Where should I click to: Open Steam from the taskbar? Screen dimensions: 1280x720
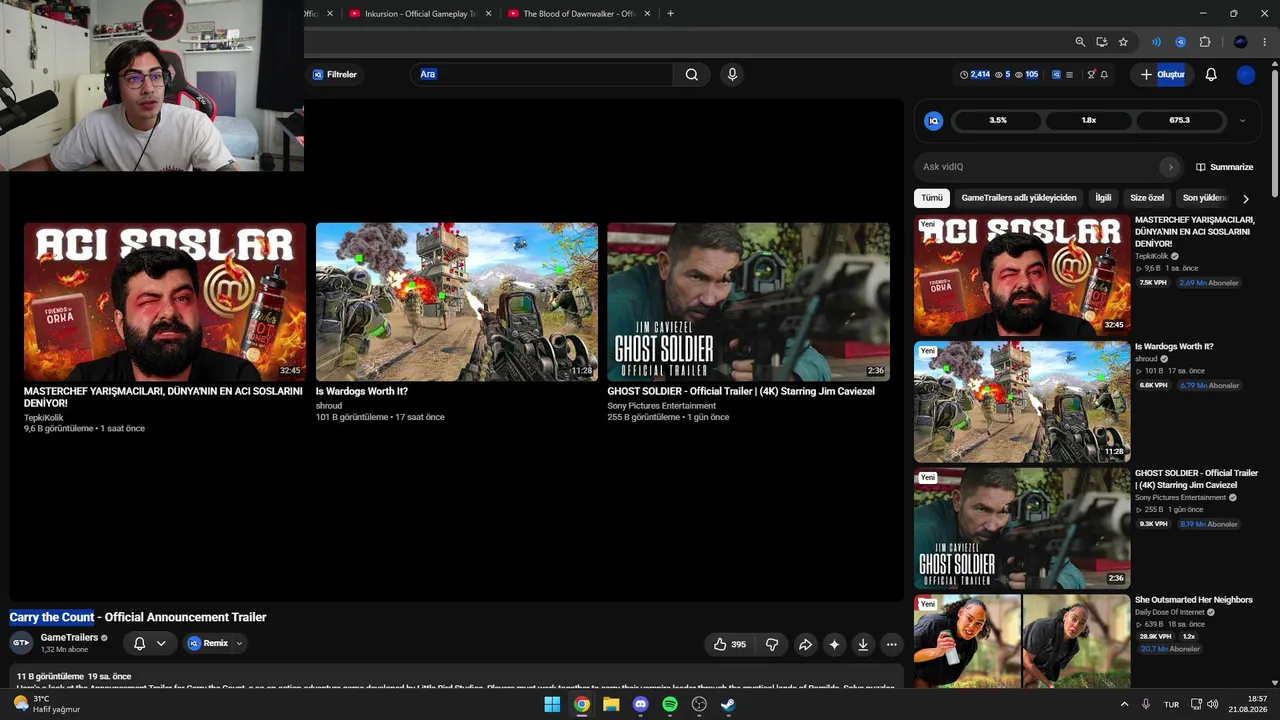pos(728,704)
